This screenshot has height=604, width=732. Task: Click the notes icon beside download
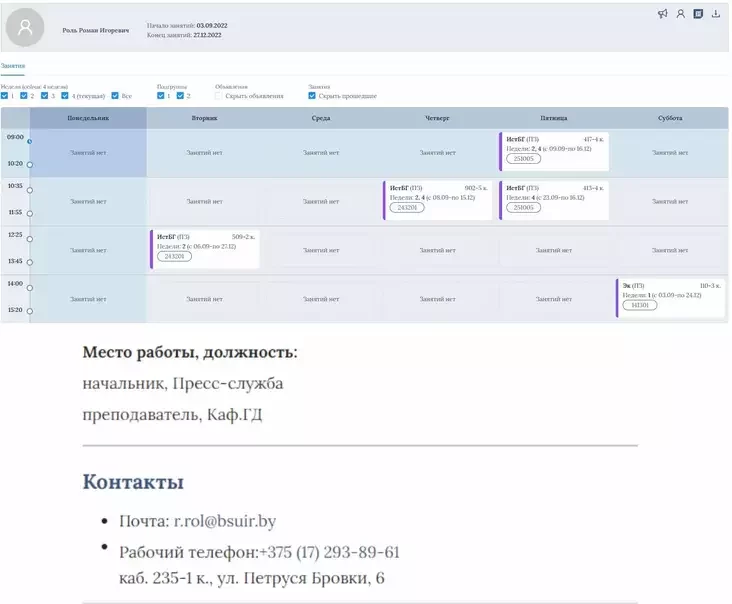tap(698, 14)
